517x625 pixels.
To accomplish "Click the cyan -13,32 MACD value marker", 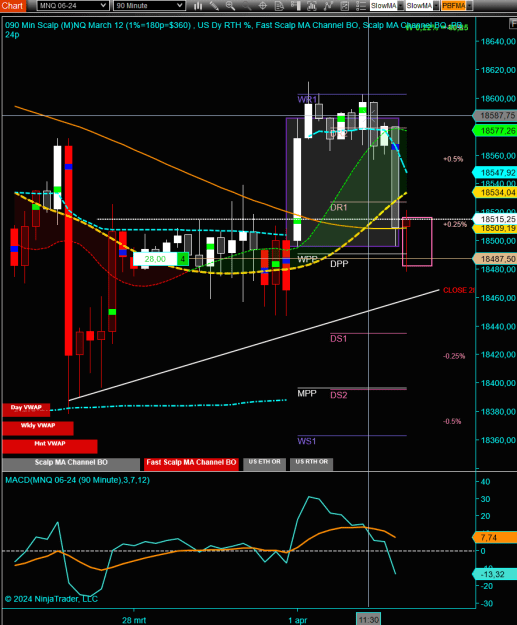I will [495, 574].
